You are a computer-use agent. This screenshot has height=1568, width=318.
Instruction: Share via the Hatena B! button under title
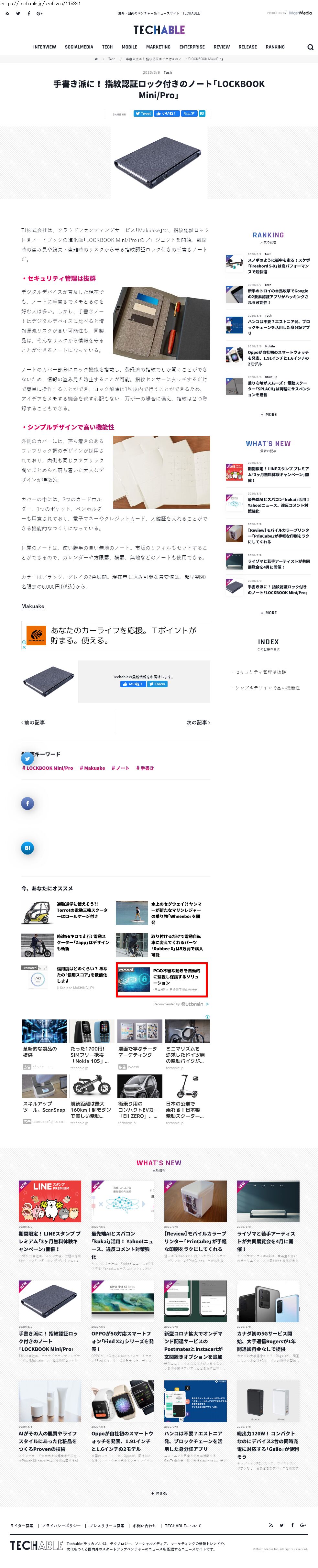(202, 114)
